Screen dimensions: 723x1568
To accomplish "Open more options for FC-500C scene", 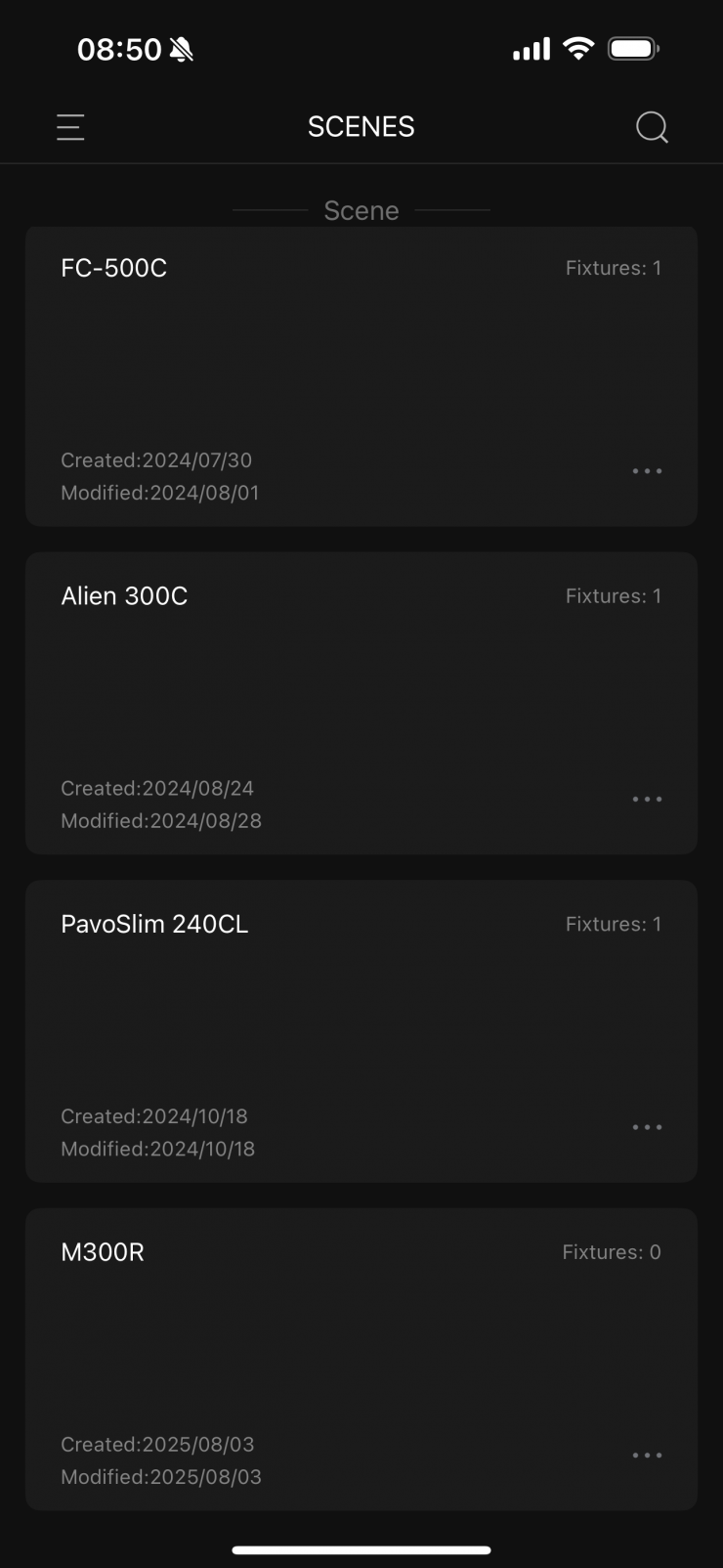I will 647,471.
